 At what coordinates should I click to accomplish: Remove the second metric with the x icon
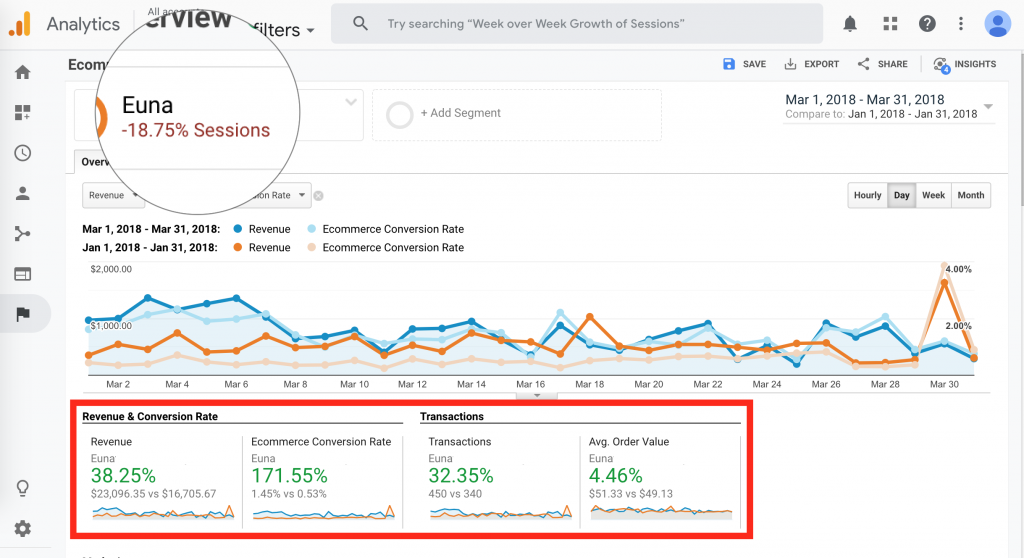coord(319,195)
